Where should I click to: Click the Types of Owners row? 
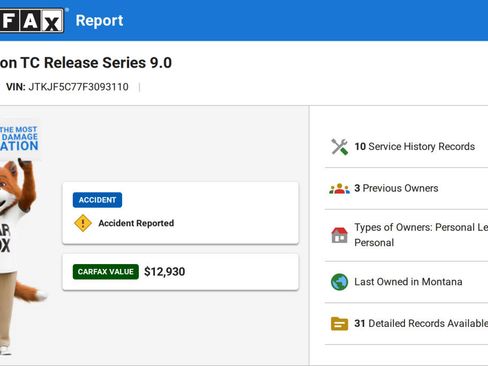(406, 235)
